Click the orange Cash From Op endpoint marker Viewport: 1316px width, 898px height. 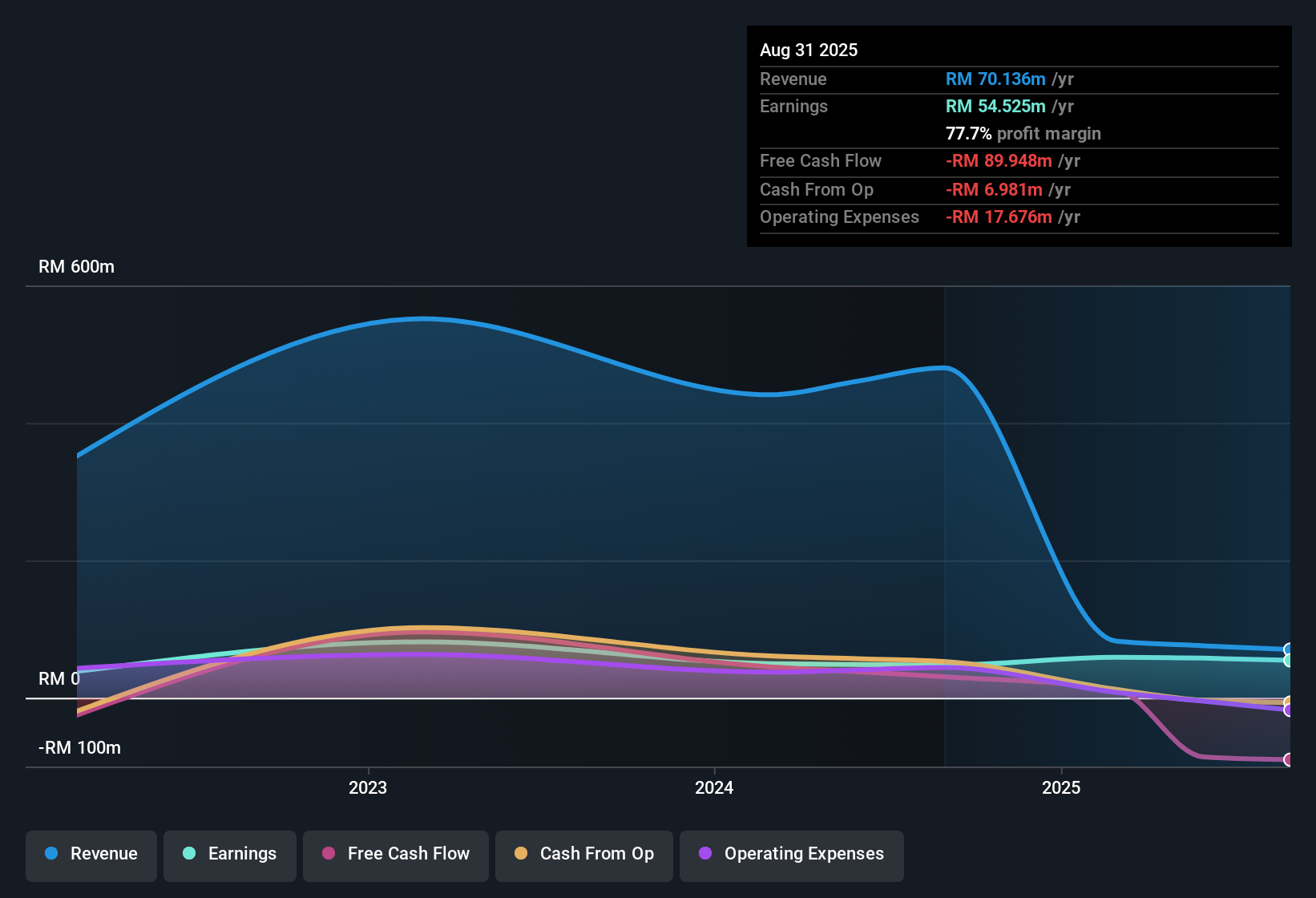pyautogui.click(x=1288, y=702)
